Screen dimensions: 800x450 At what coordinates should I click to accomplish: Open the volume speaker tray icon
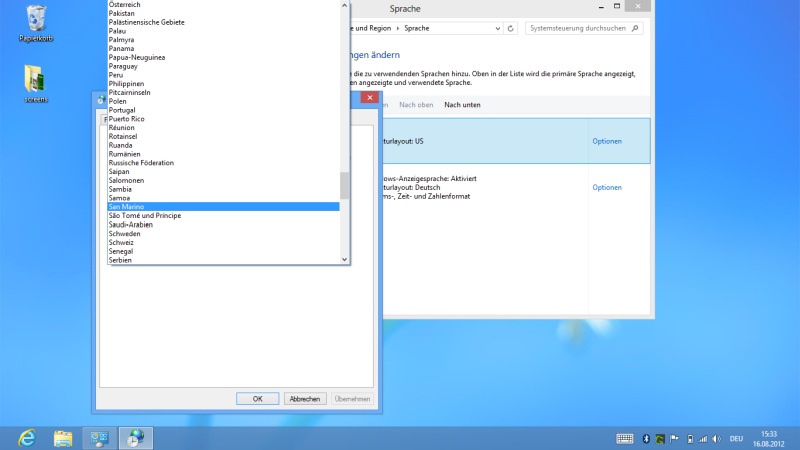coord(717,439)
